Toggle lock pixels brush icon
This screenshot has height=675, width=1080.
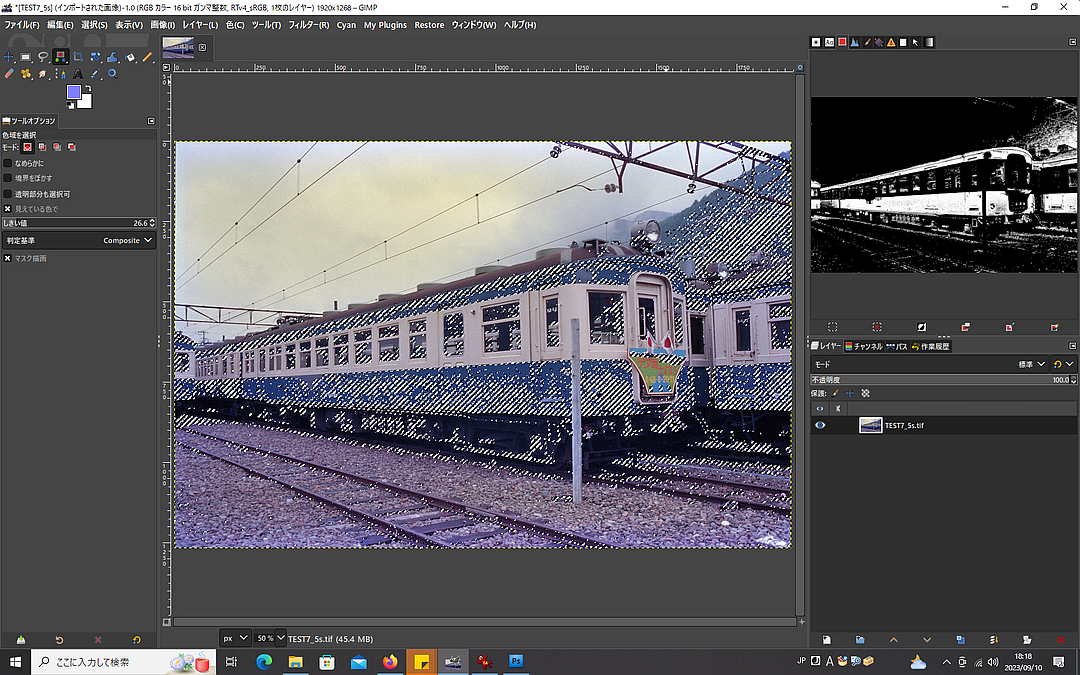pos(835,393)
